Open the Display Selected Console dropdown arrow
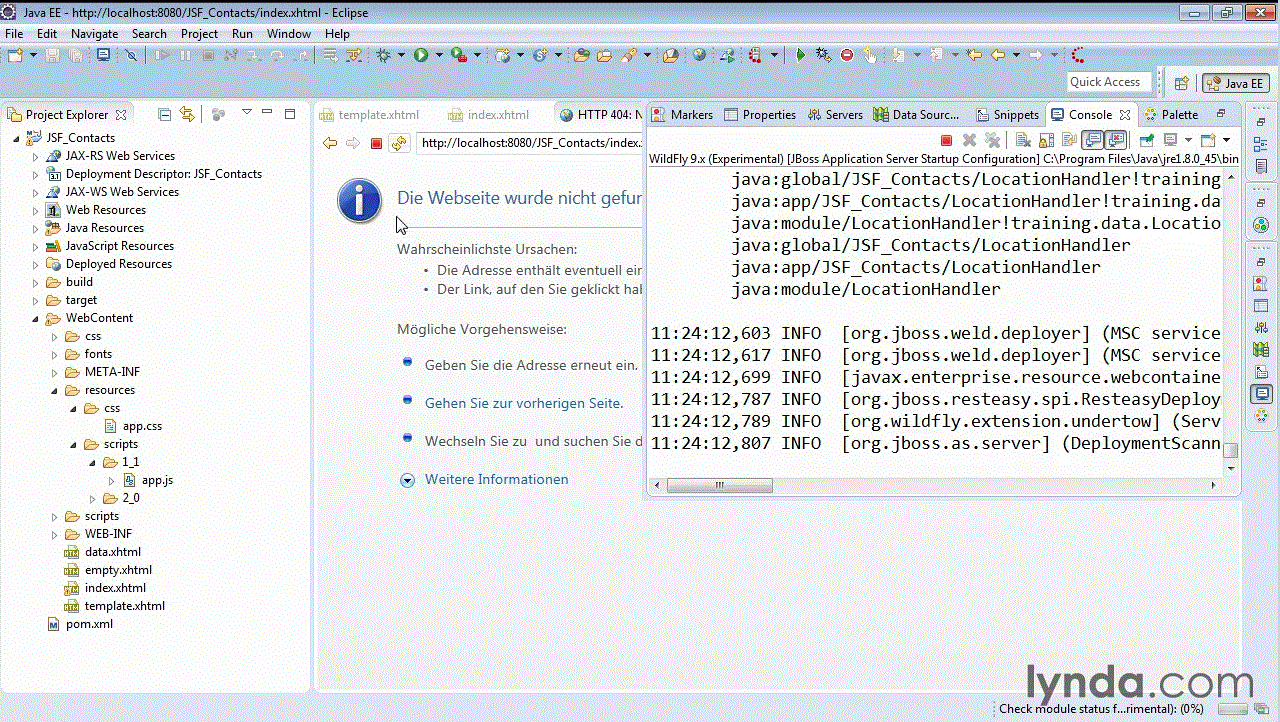Viewport: 1280px width, 722px height. [1189, 141]
